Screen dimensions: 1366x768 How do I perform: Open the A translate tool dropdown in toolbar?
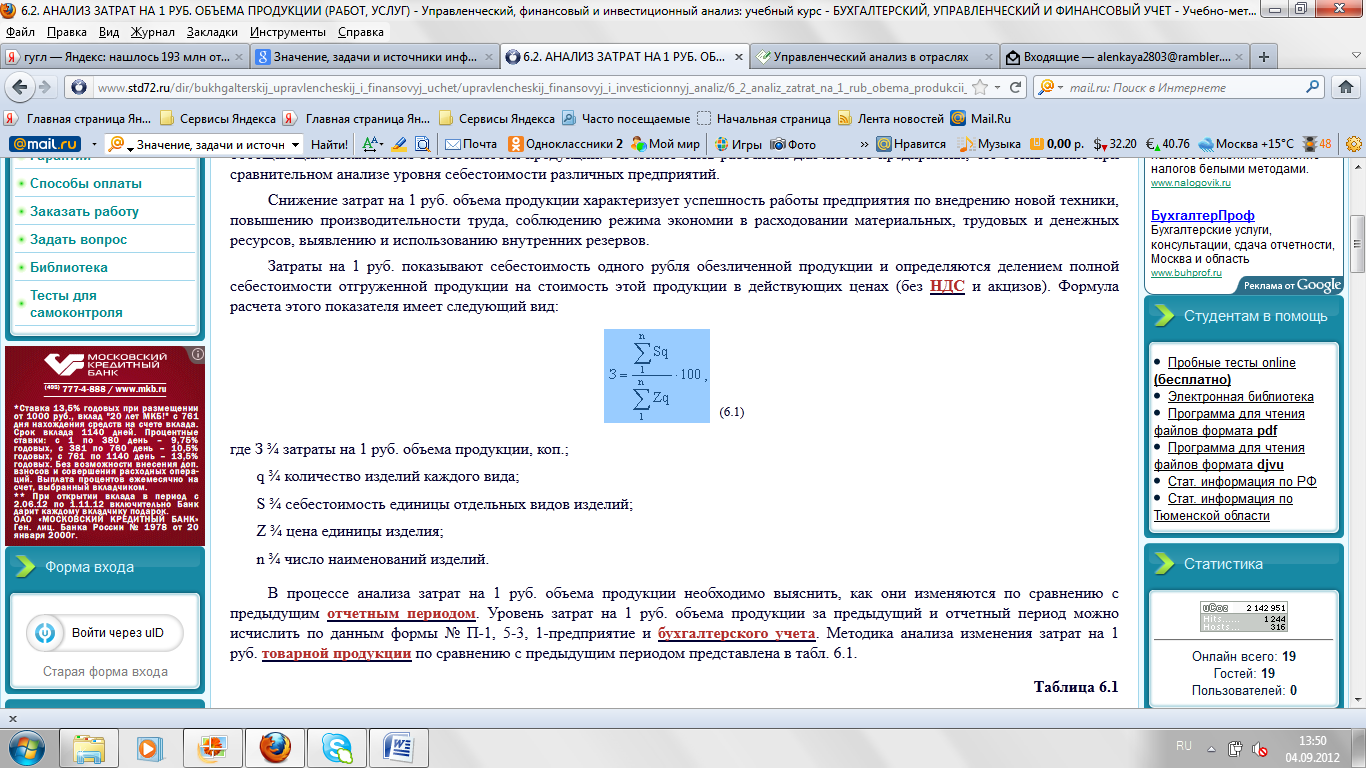pos(372,144)
